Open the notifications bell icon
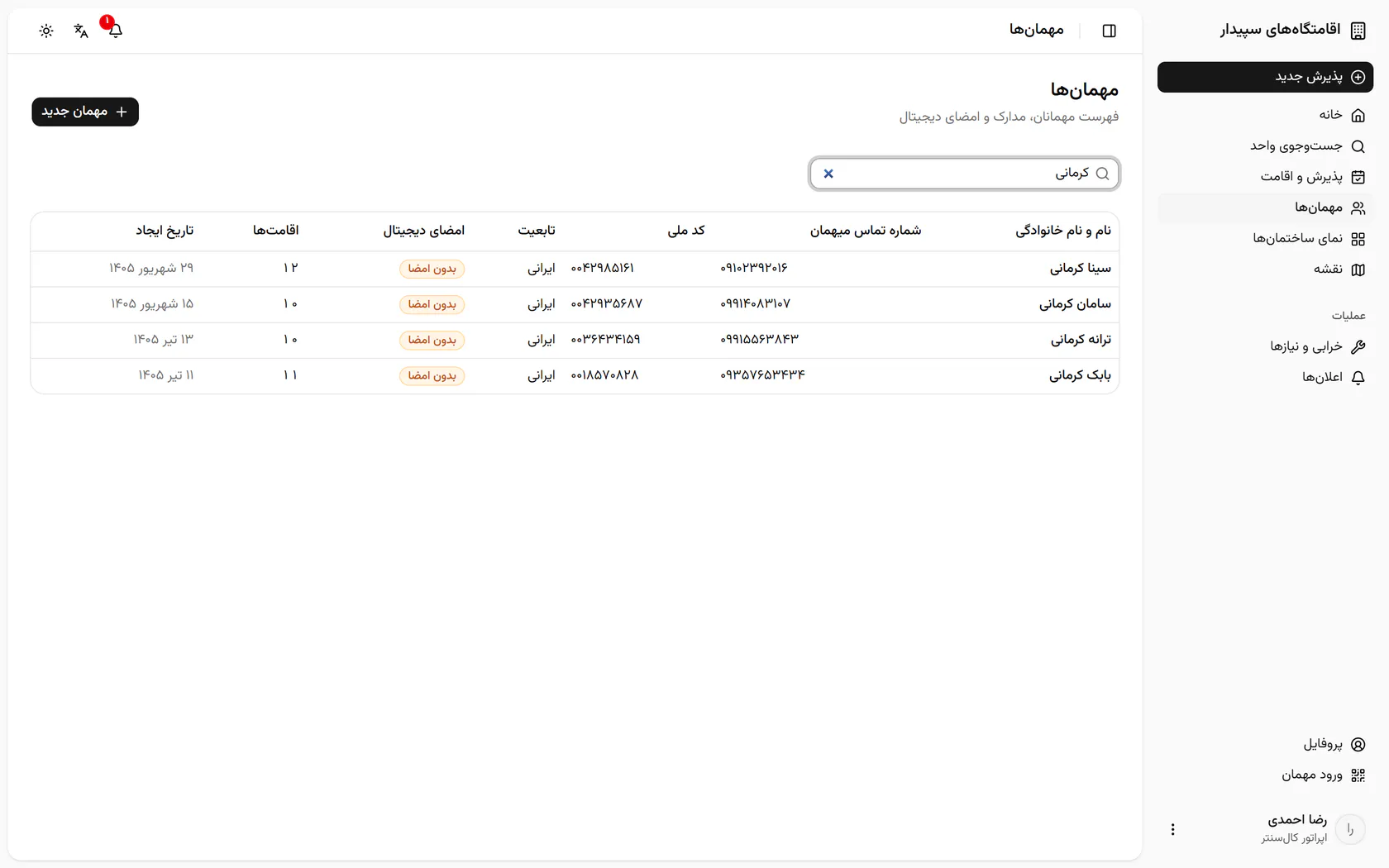The image size is (1389, 868). [115, 31]
